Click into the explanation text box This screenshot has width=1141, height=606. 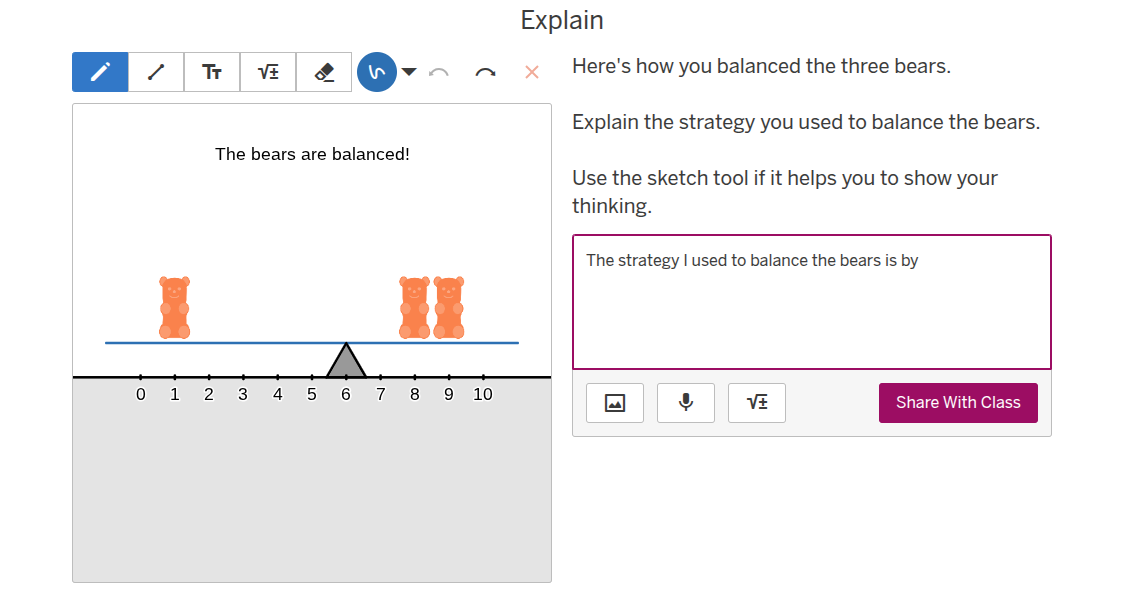click(811, 310)
